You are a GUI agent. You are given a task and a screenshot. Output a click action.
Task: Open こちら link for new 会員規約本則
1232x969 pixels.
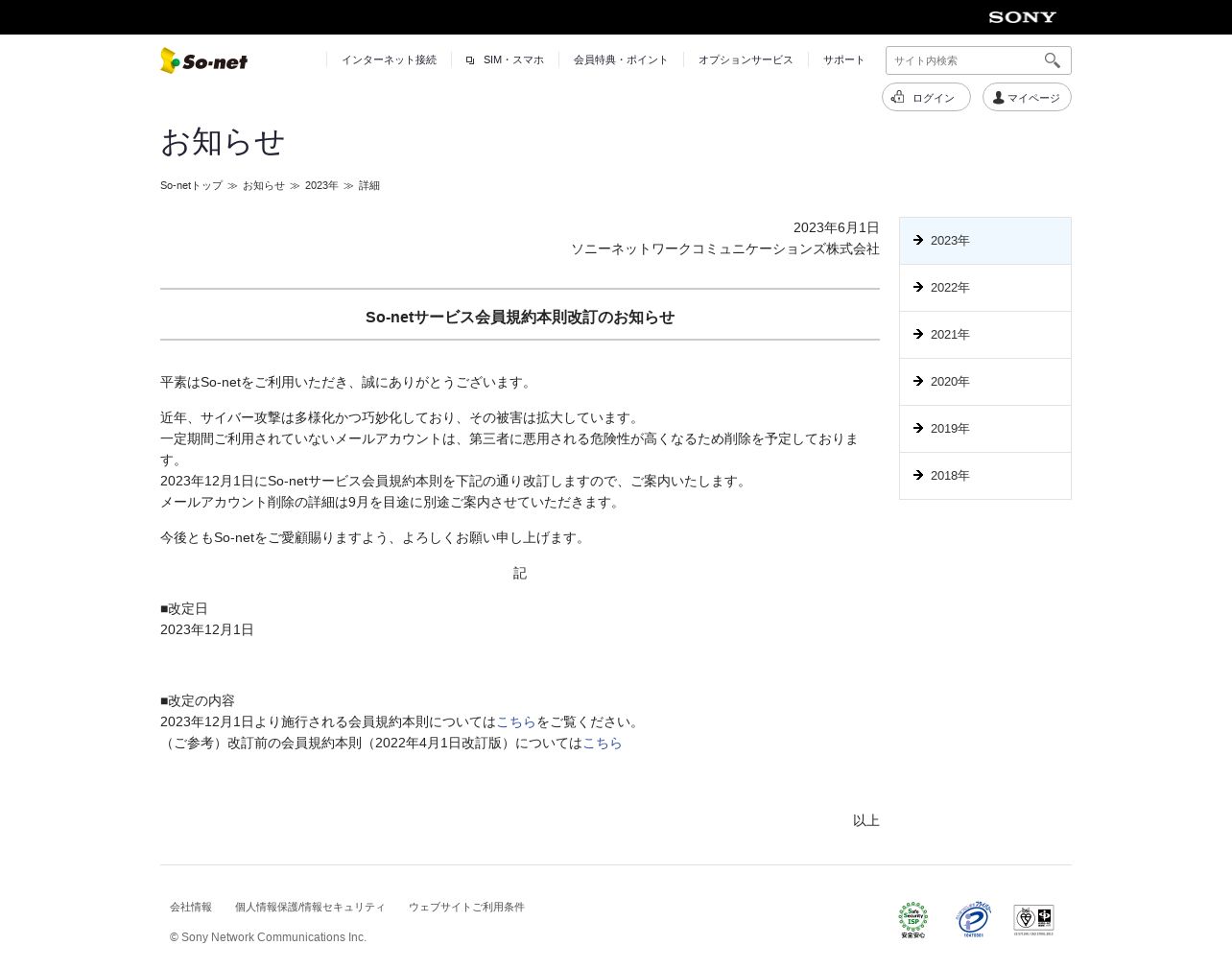click(x=516, y=721)
